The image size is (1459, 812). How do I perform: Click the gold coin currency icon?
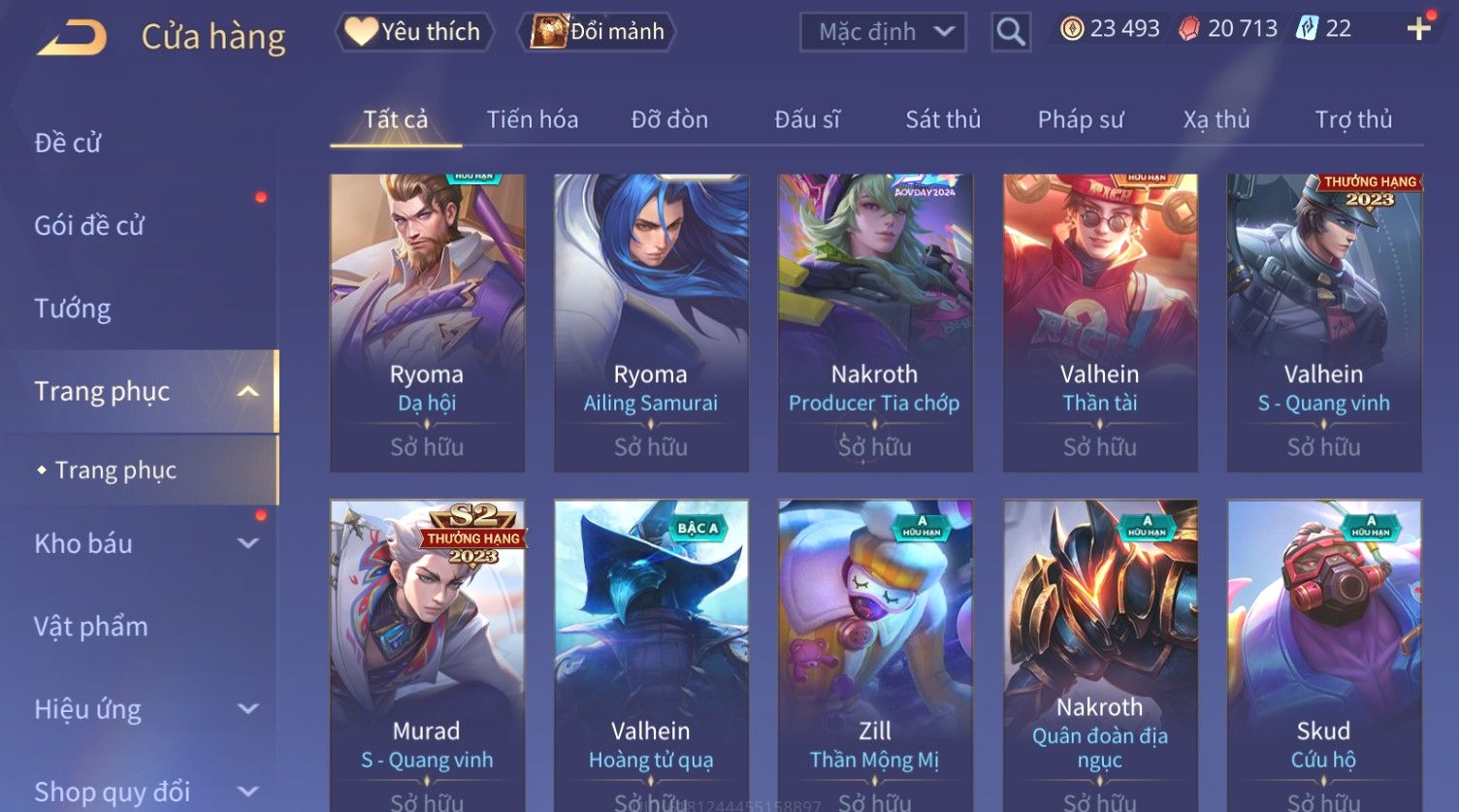point(1072,29)
